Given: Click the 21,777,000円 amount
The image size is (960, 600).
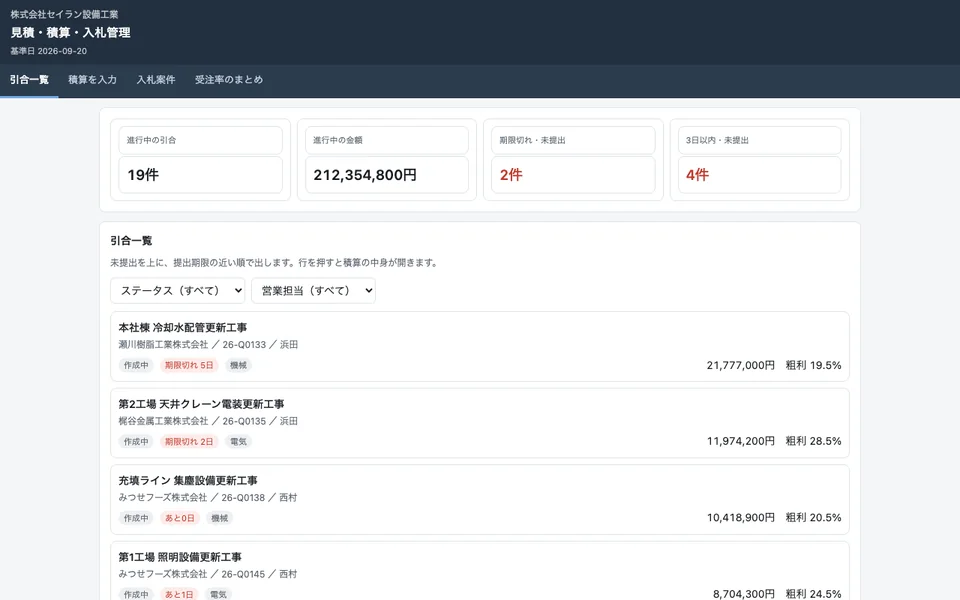Looking at the screenshot, I should point(741,366).
